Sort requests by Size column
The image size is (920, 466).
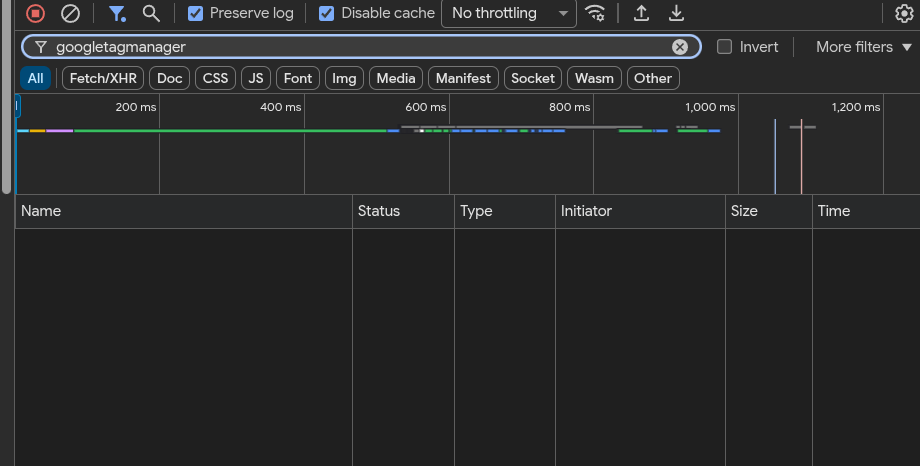[769, 211]
